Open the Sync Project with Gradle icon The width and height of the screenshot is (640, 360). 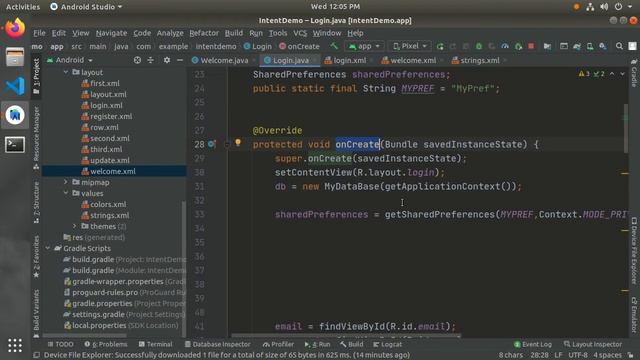[x=577, y=47]
